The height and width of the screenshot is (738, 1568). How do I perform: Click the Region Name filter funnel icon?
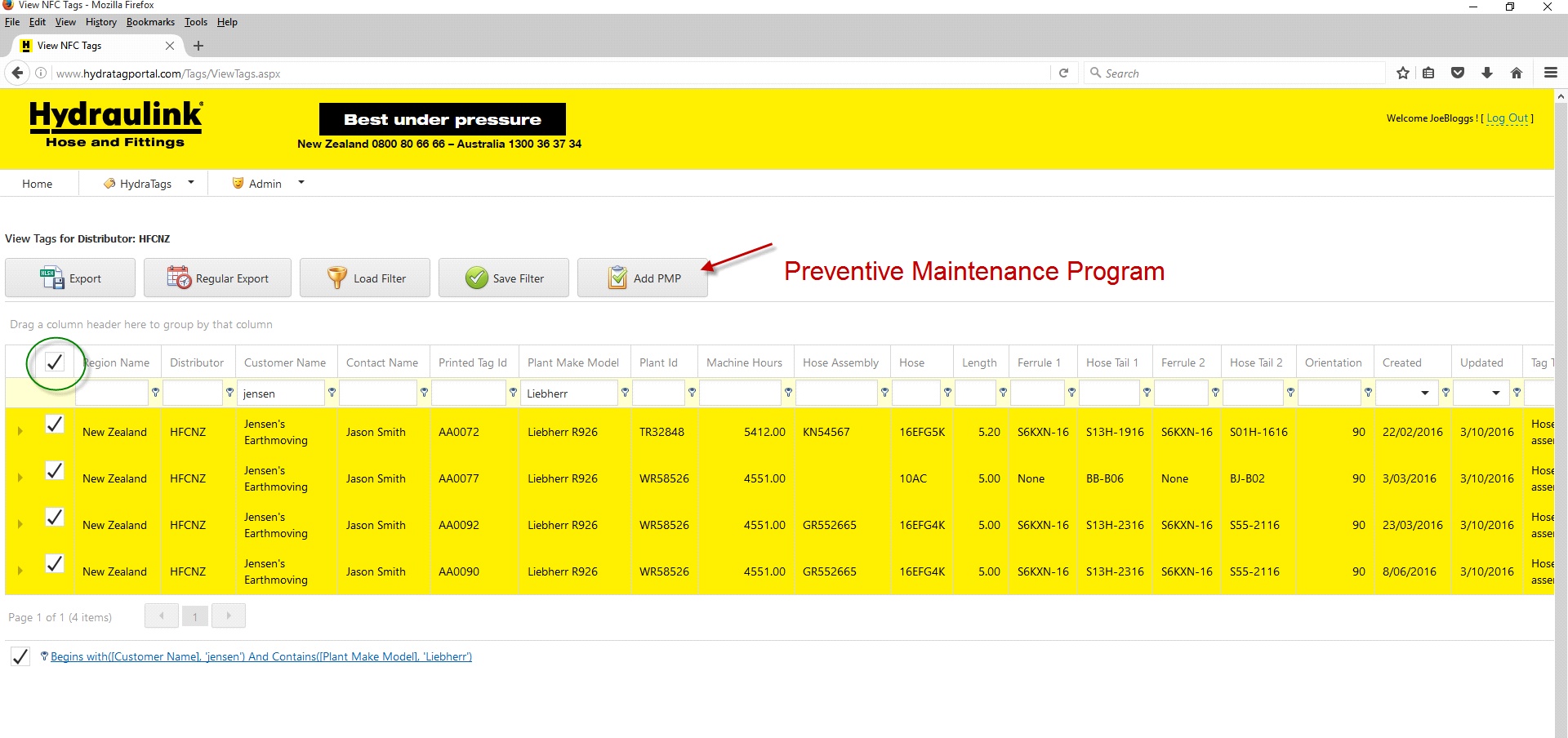pos(155,393)
